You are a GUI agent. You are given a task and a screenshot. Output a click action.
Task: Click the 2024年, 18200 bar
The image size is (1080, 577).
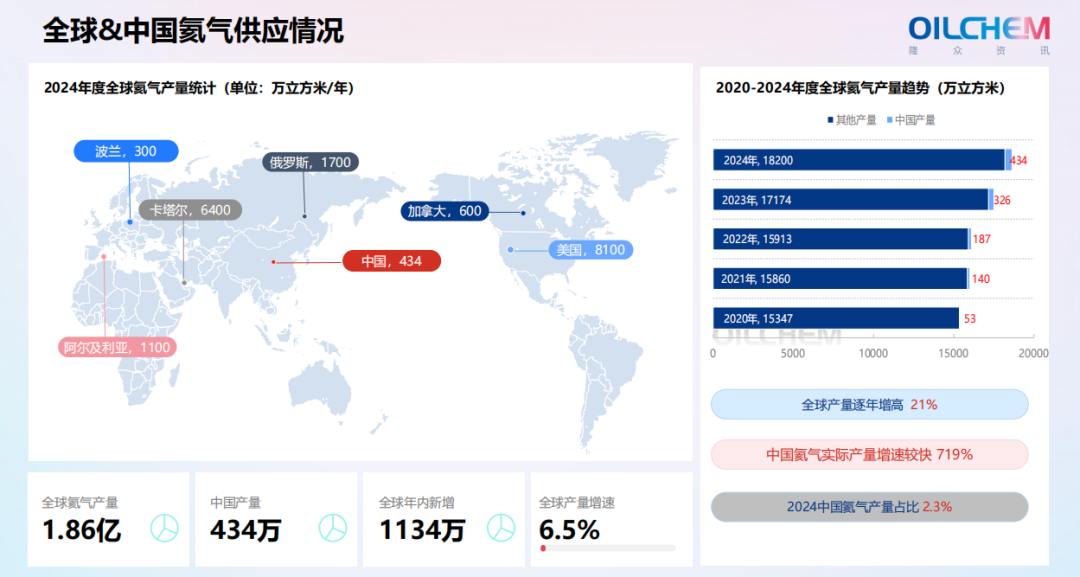pyautogui.click(x=858, y=160)
